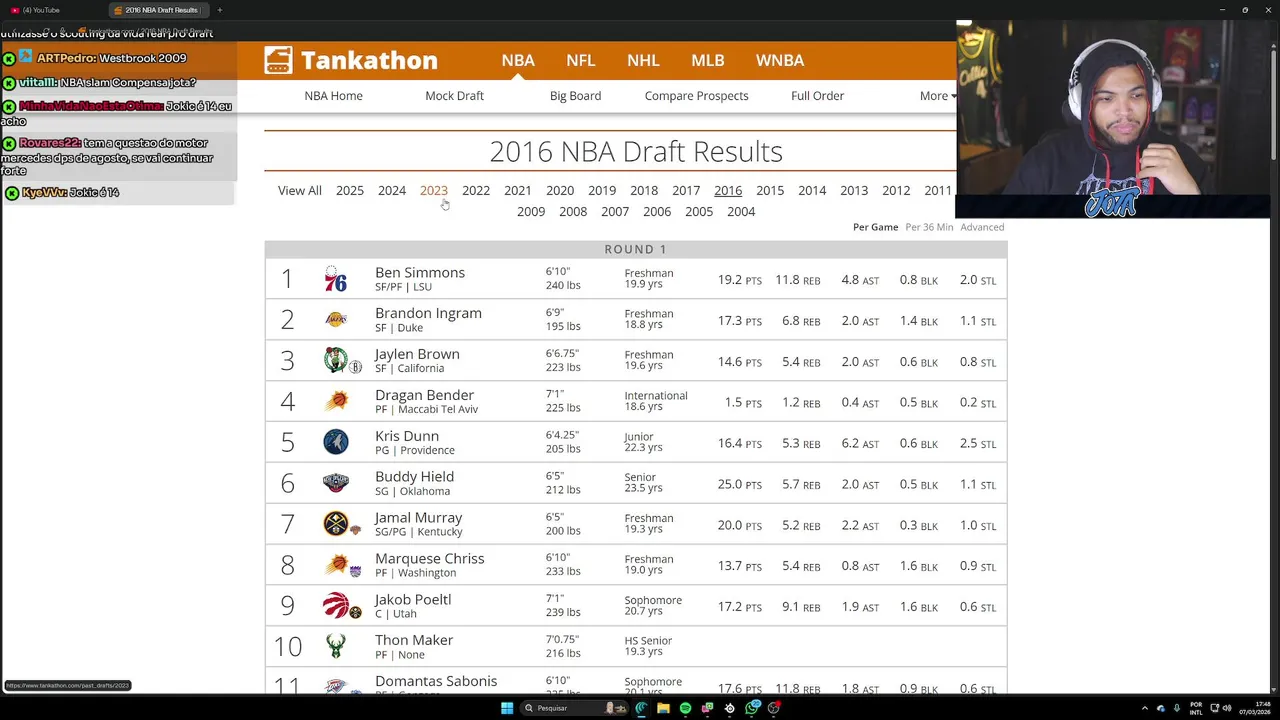Open the Windows Start menu
The image size is (1280, 720).
tap(507, 708)
